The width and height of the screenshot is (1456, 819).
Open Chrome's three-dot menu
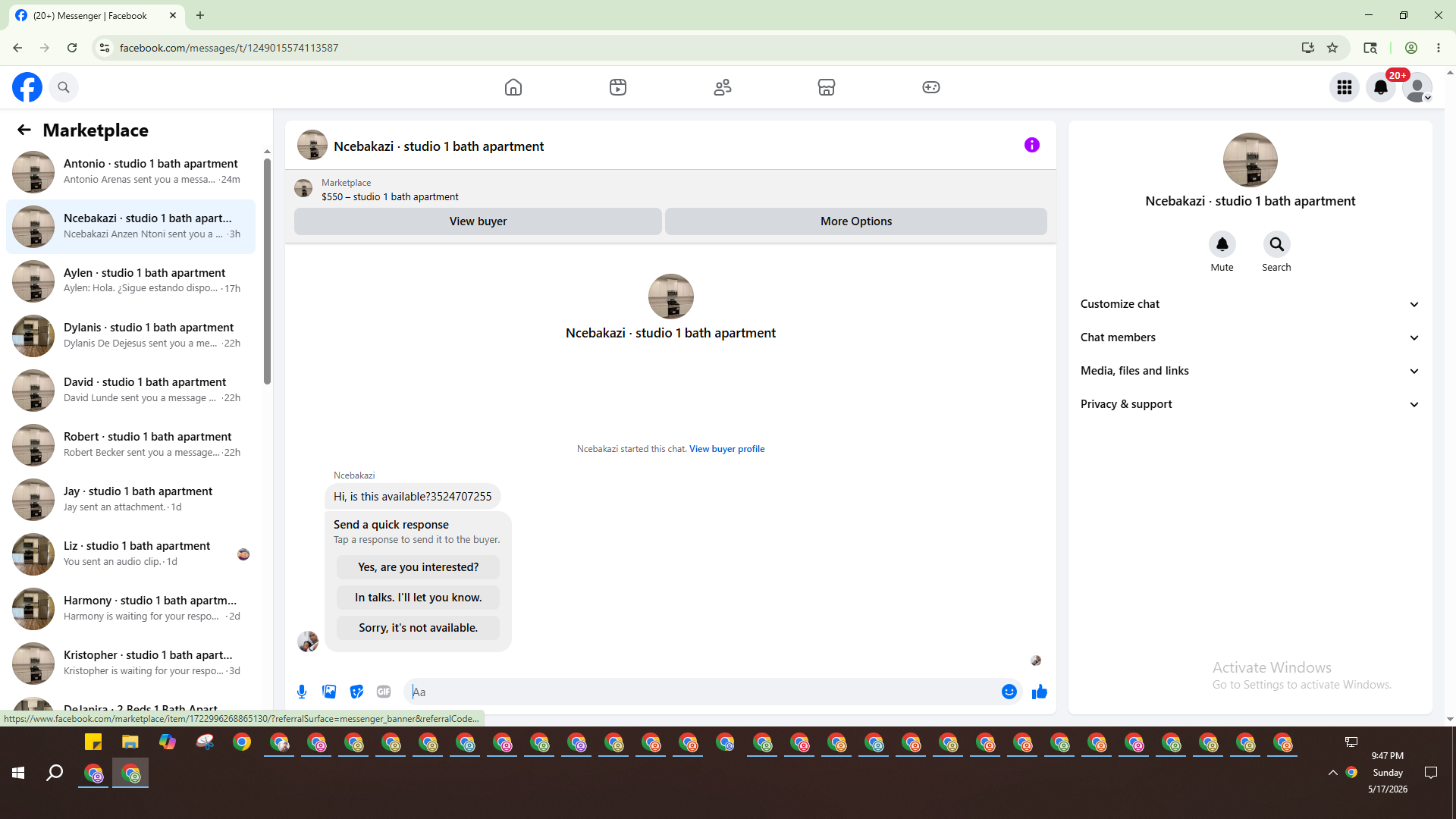click(1439, 48)
